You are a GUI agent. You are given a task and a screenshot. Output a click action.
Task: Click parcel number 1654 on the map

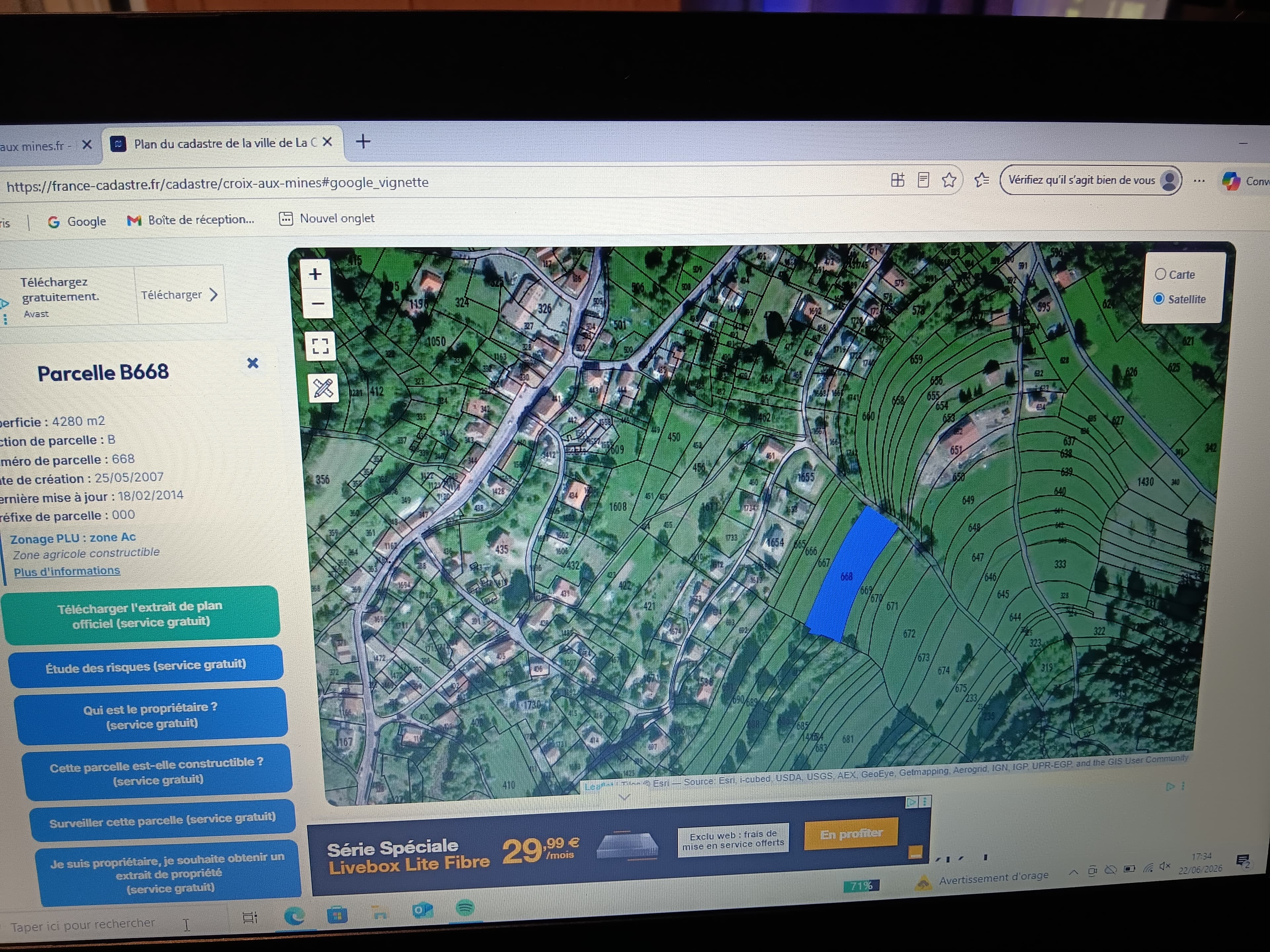[776, 542]
